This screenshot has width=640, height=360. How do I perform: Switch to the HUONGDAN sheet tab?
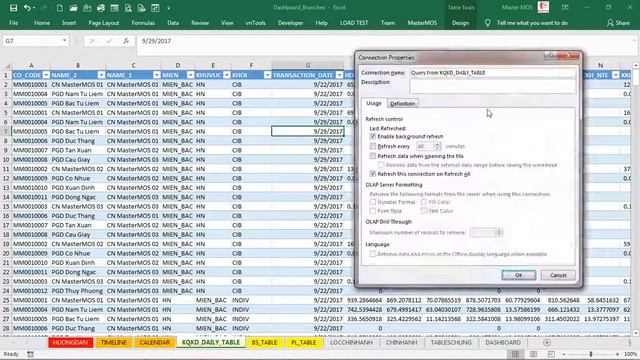tap(70, 342)
